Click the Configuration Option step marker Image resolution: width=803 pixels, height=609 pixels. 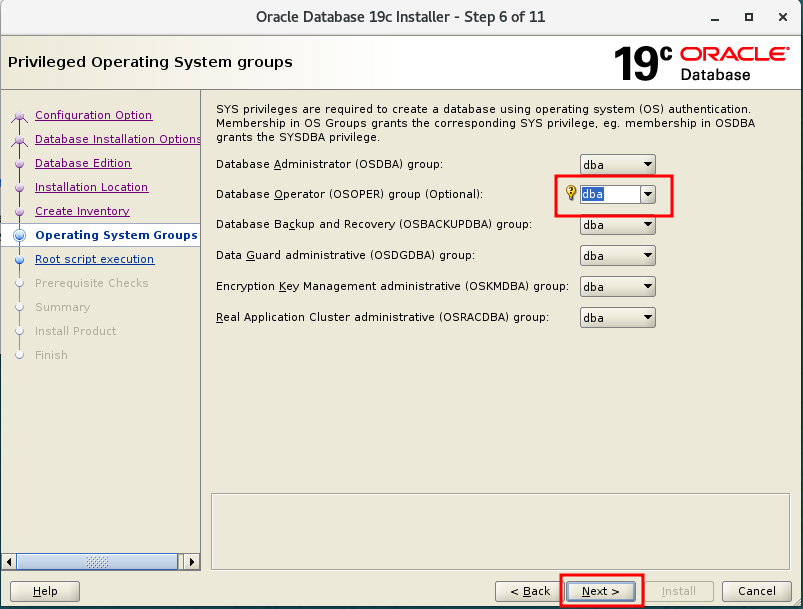[19, 116]
